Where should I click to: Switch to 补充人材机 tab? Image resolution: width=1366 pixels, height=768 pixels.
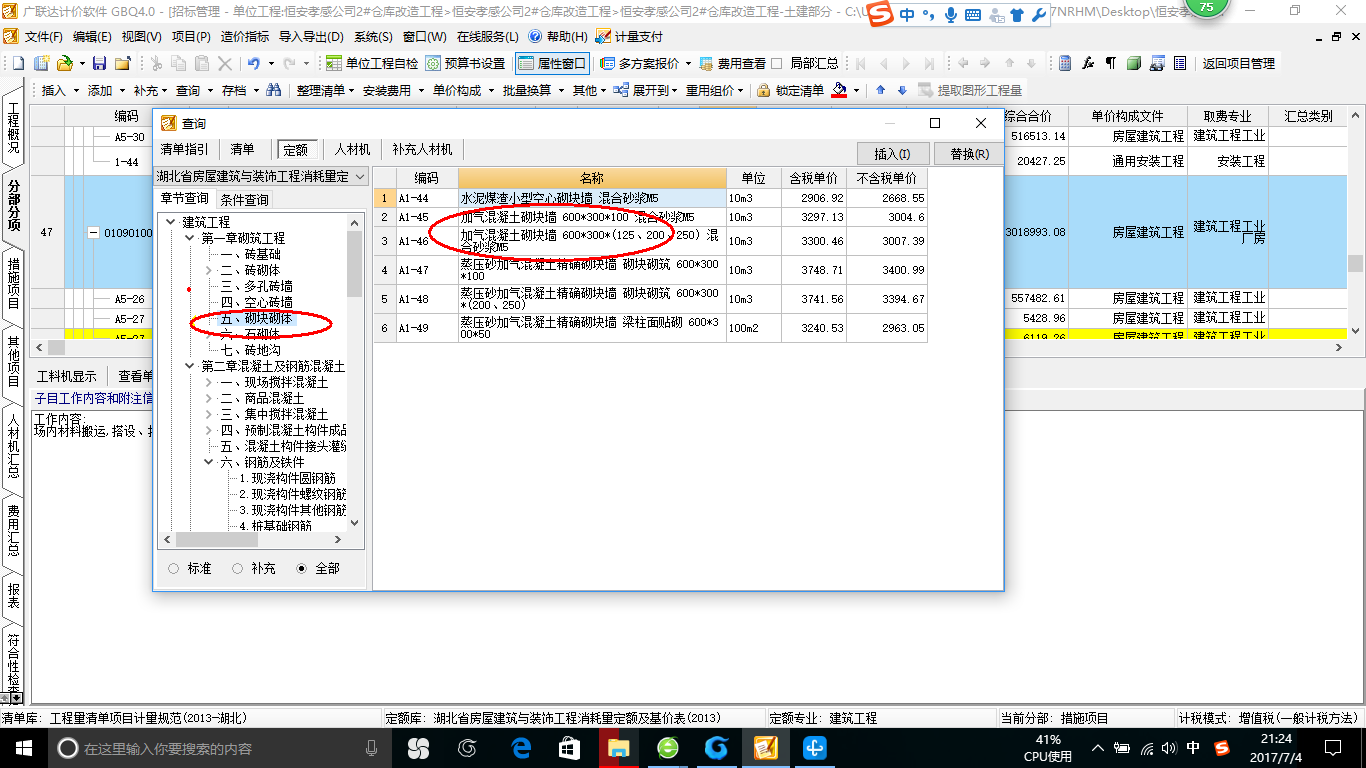[422, 149]
